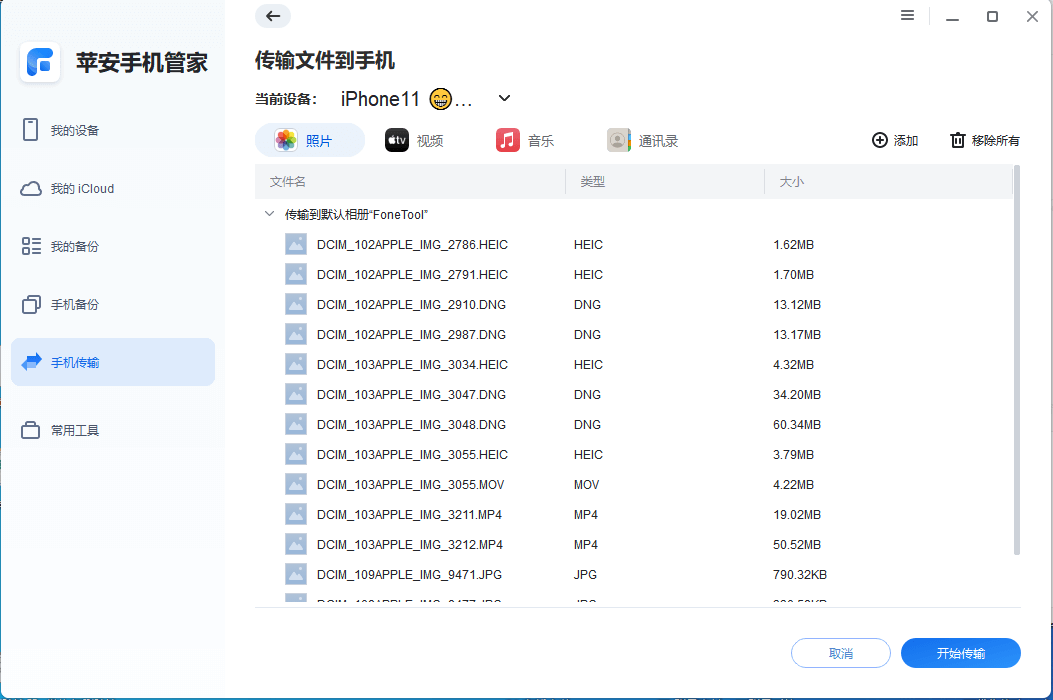The height and width of the screenshot is (700, 1053).
Task: Open the hamburger menu at top right
Action: pyautogui.click(x=907, y=15)
